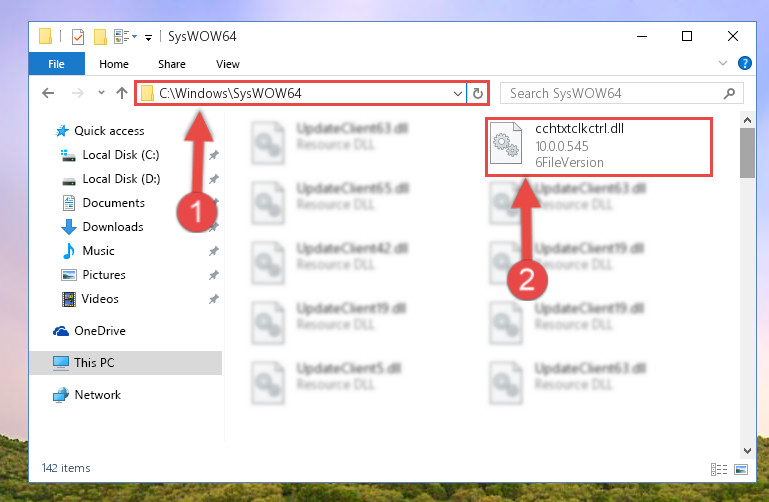Click the Search SysWOW64 input field

click(614, 93)
